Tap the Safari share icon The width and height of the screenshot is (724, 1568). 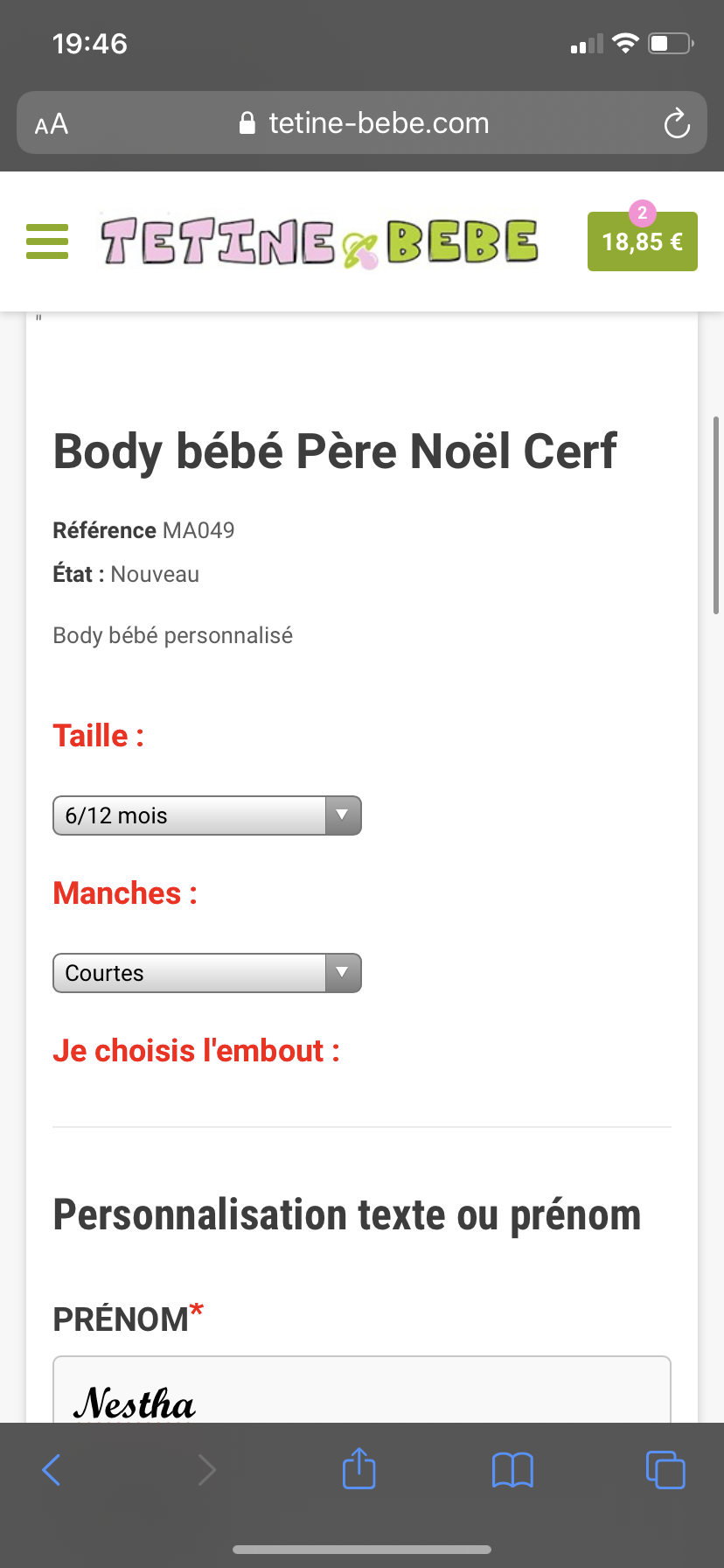(x=359, y=1469)
